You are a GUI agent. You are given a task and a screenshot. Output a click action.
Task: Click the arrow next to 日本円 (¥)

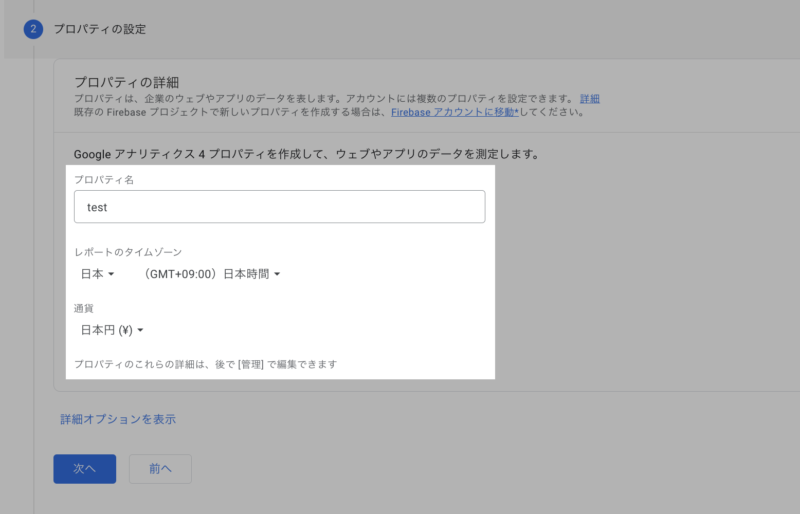point(141,330)
